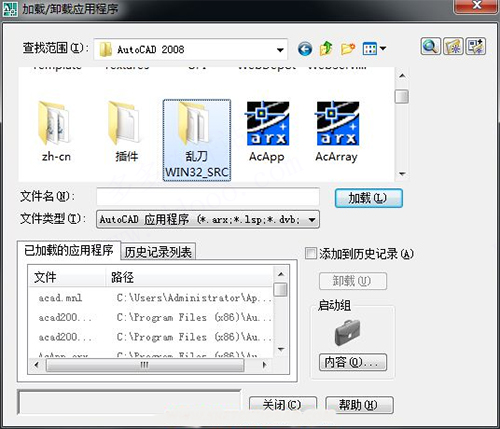Image resolution: width=500 pixels, height=429 pixels.
Task: Select the AcArray arx file
Action: pyautogui.click(x=337, y=131)
